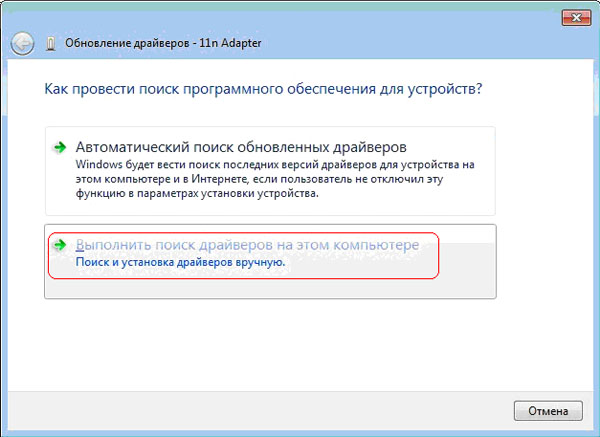Click the Back arrow button

click(21, 44)
